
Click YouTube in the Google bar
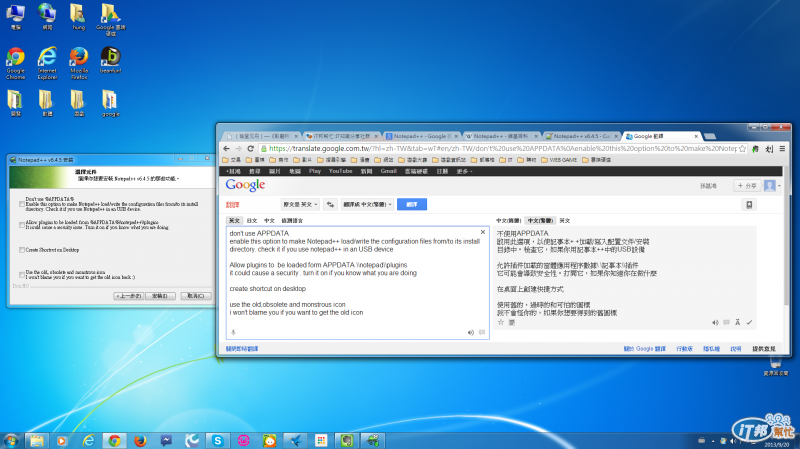340,171
